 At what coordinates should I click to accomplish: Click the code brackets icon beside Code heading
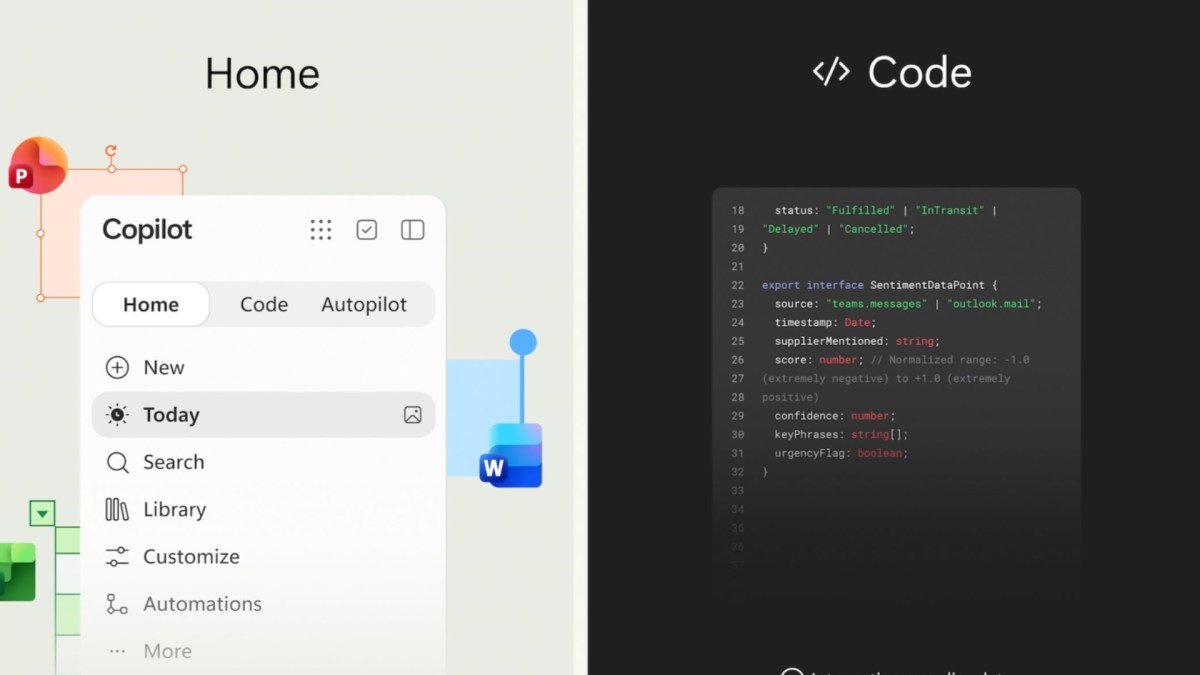point(831,72)
